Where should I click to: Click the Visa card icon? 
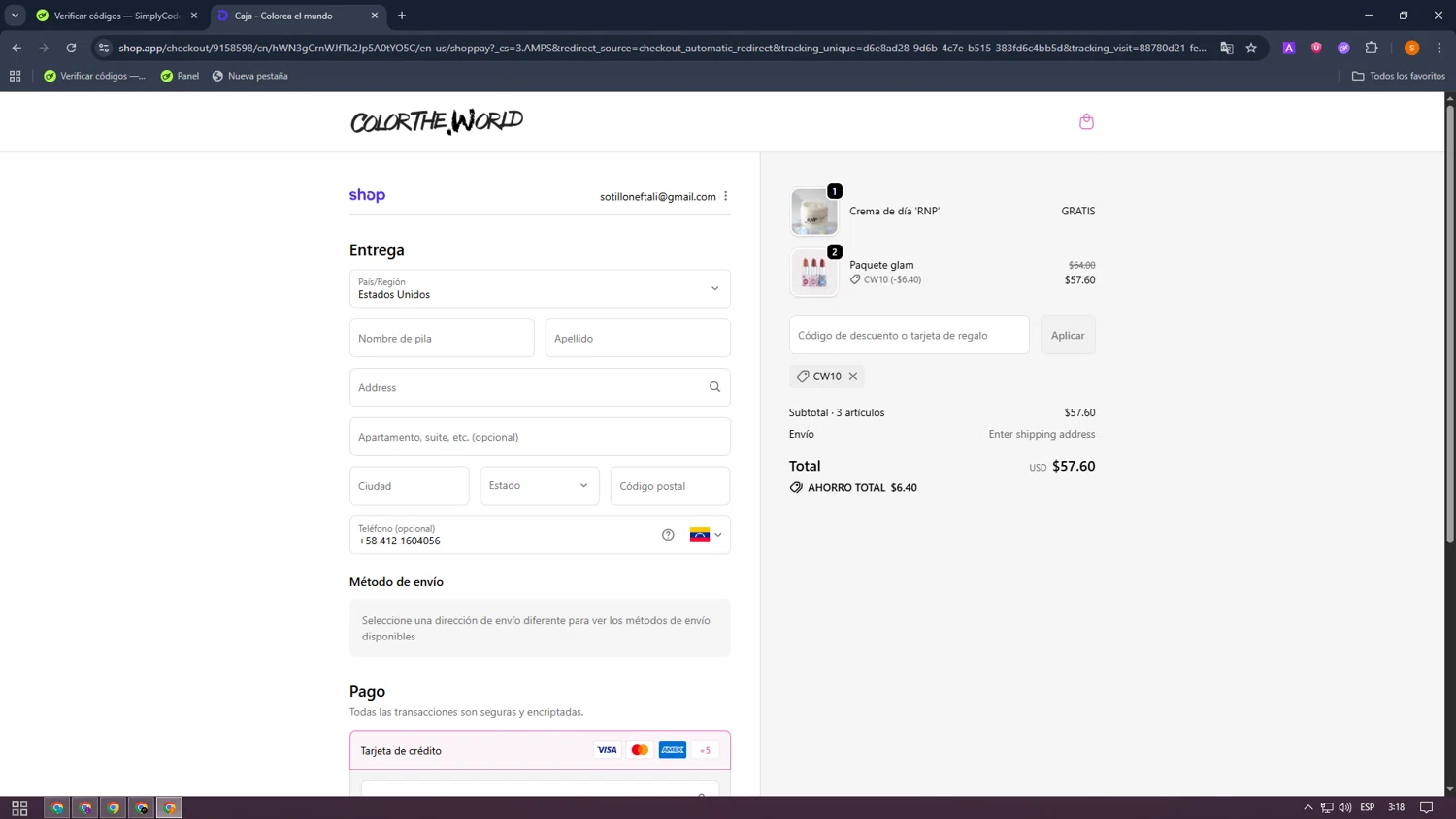(x=607, y=750)
